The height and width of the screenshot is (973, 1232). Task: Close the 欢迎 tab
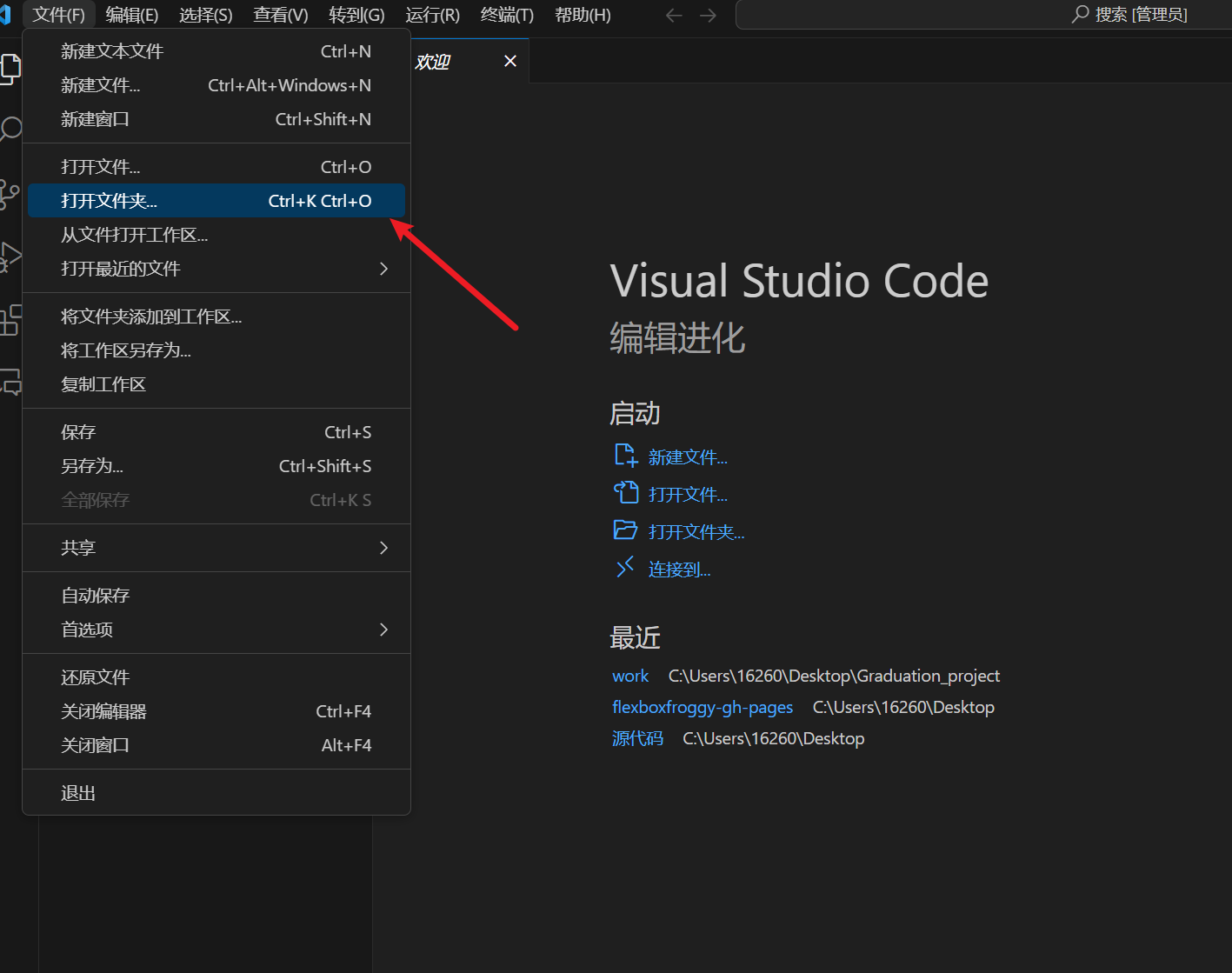point(510,61)
